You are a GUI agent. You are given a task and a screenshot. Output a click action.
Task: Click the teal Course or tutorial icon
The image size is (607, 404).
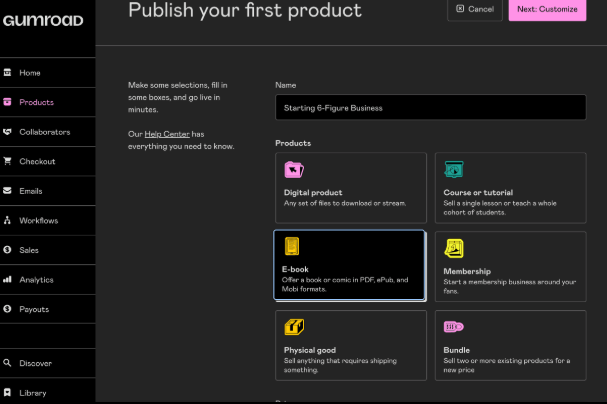point(454,169)
